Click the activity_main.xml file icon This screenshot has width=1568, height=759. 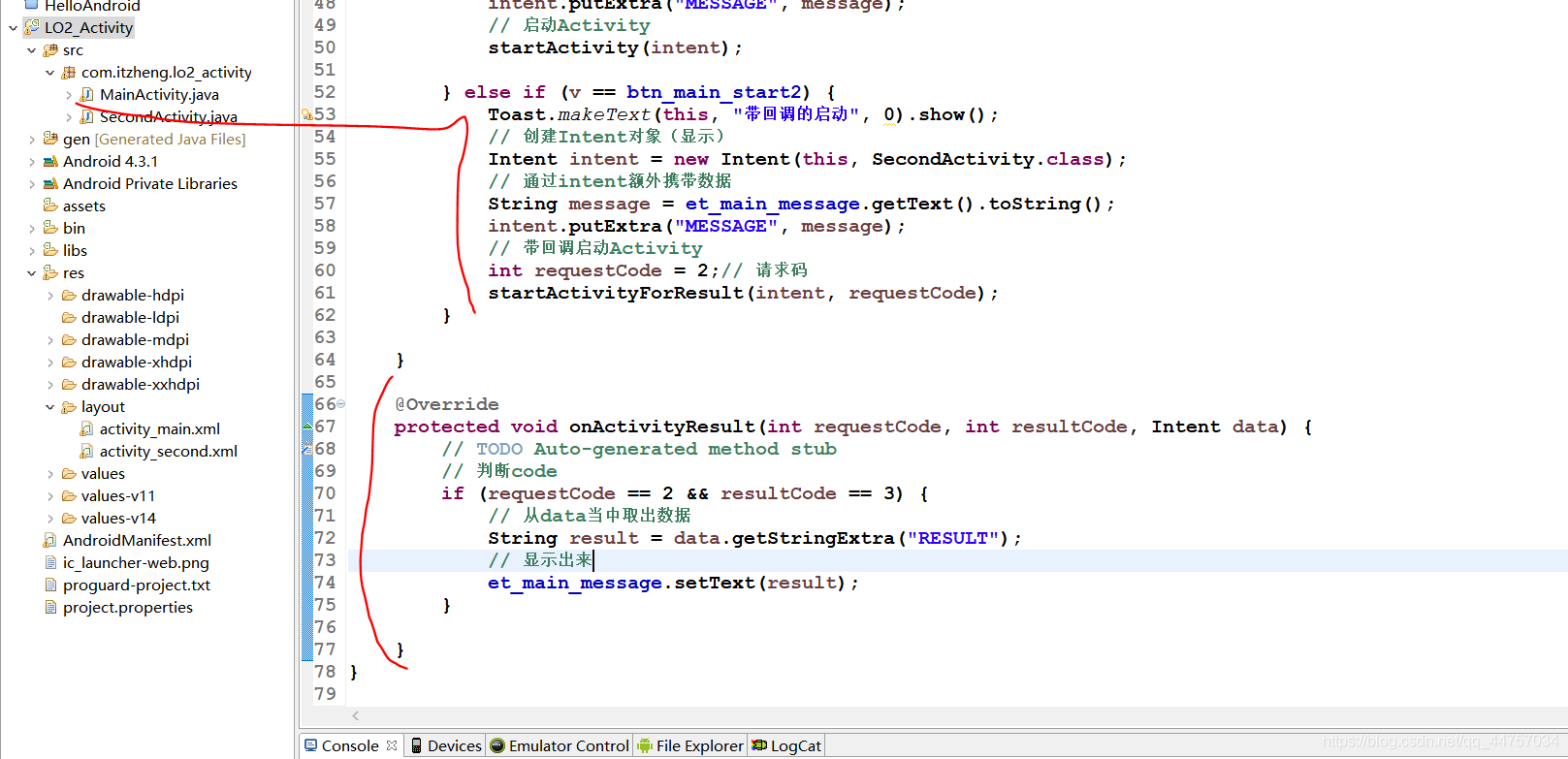click(87, 428)
